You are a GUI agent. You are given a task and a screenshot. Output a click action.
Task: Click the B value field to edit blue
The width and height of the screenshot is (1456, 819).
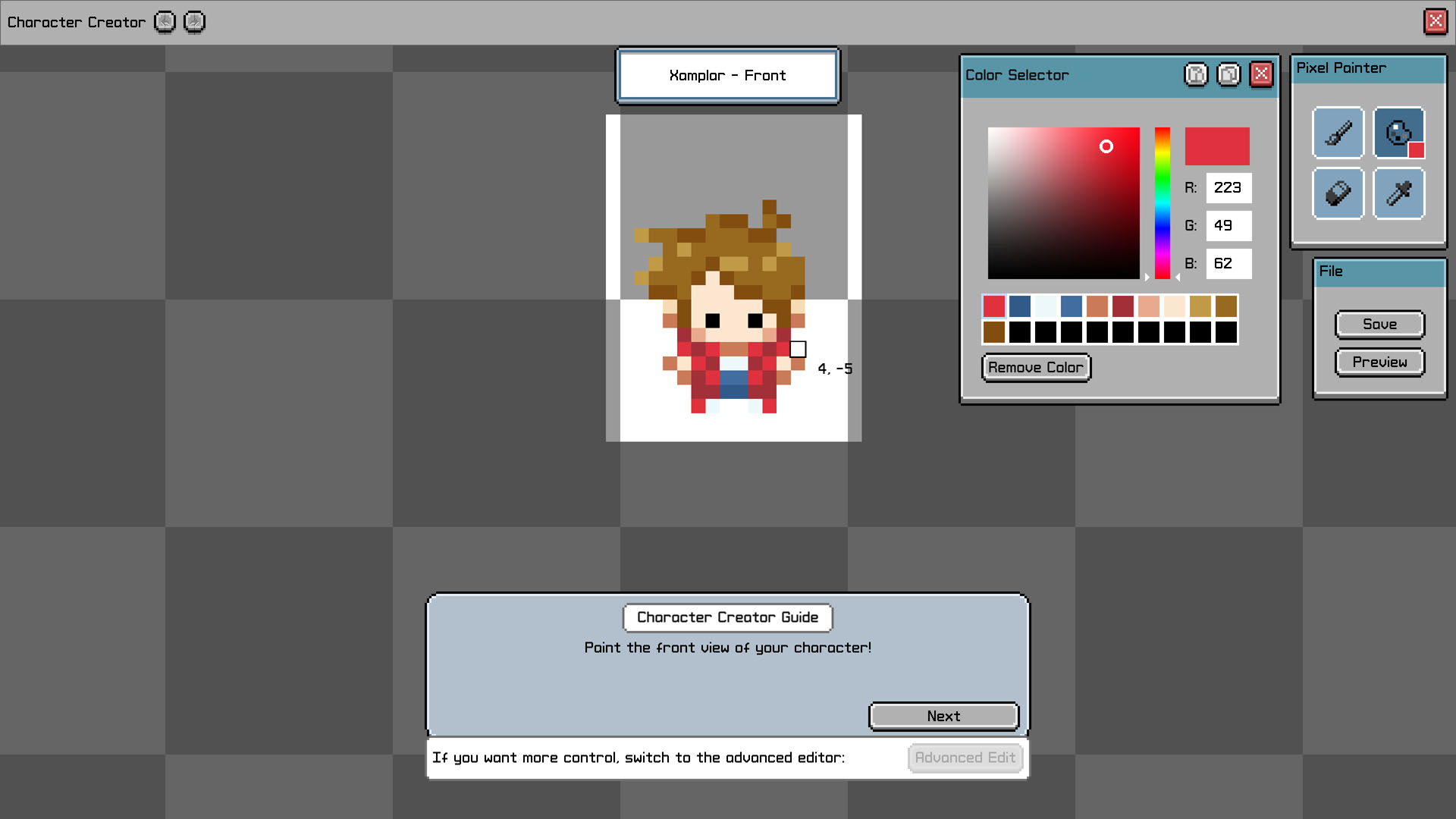click(1228, 264)
